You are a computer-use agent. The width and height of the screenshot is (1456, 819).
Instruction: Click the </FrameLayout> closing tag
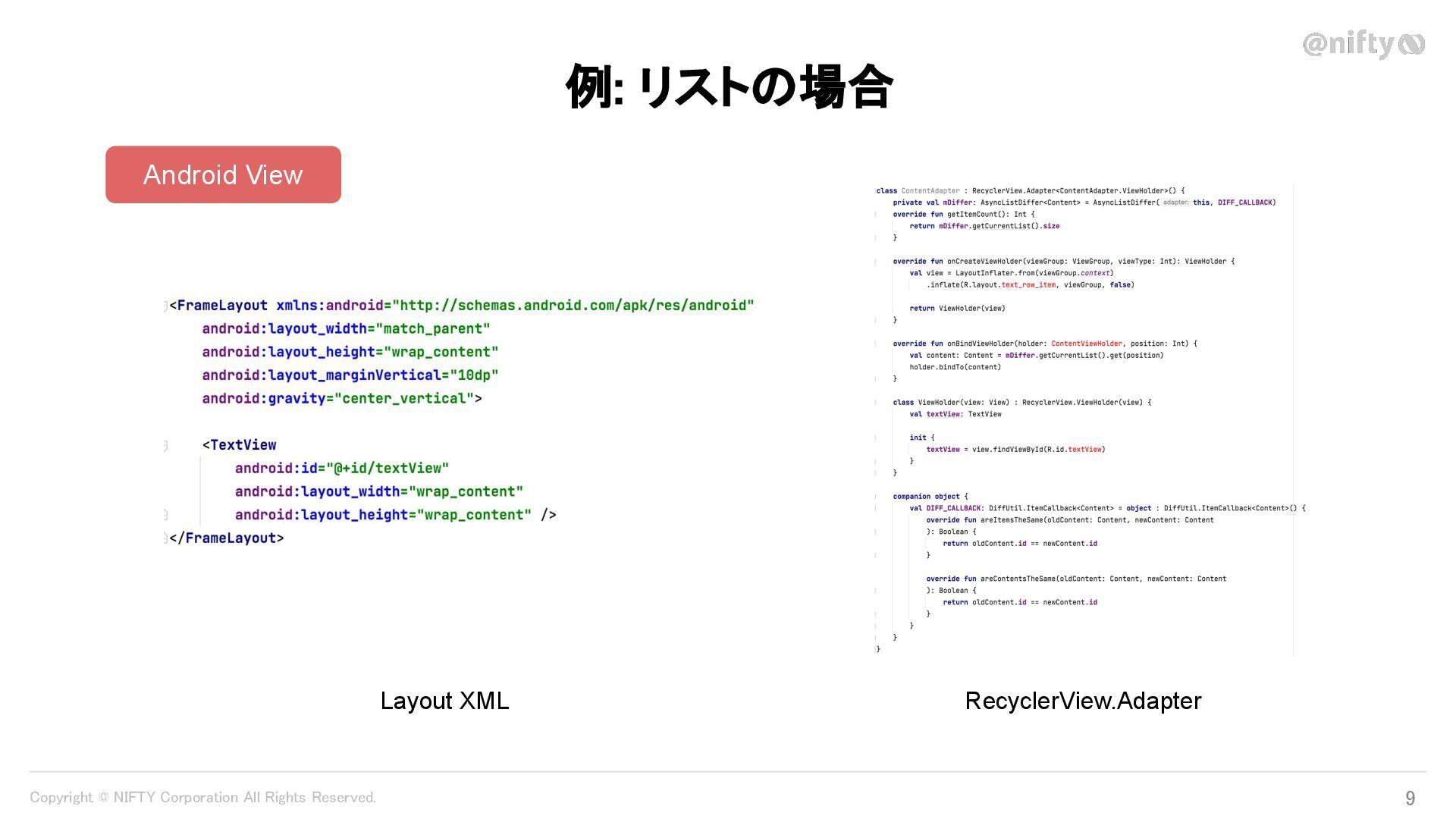pyautogui.click(x=227, y=538)
